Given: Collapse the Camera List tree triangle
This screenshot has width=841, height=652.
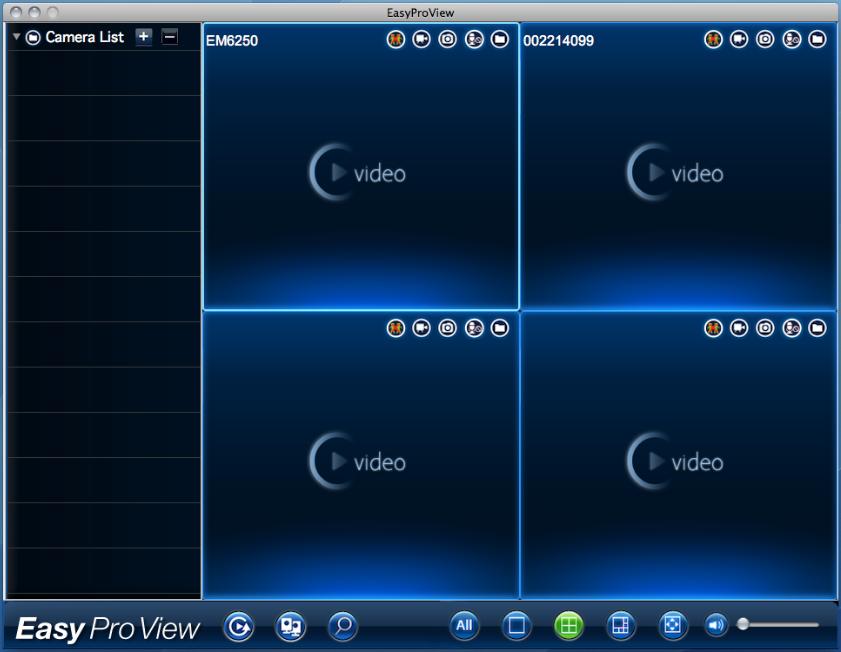Looking at the screenshot, I should click(17, 36).
